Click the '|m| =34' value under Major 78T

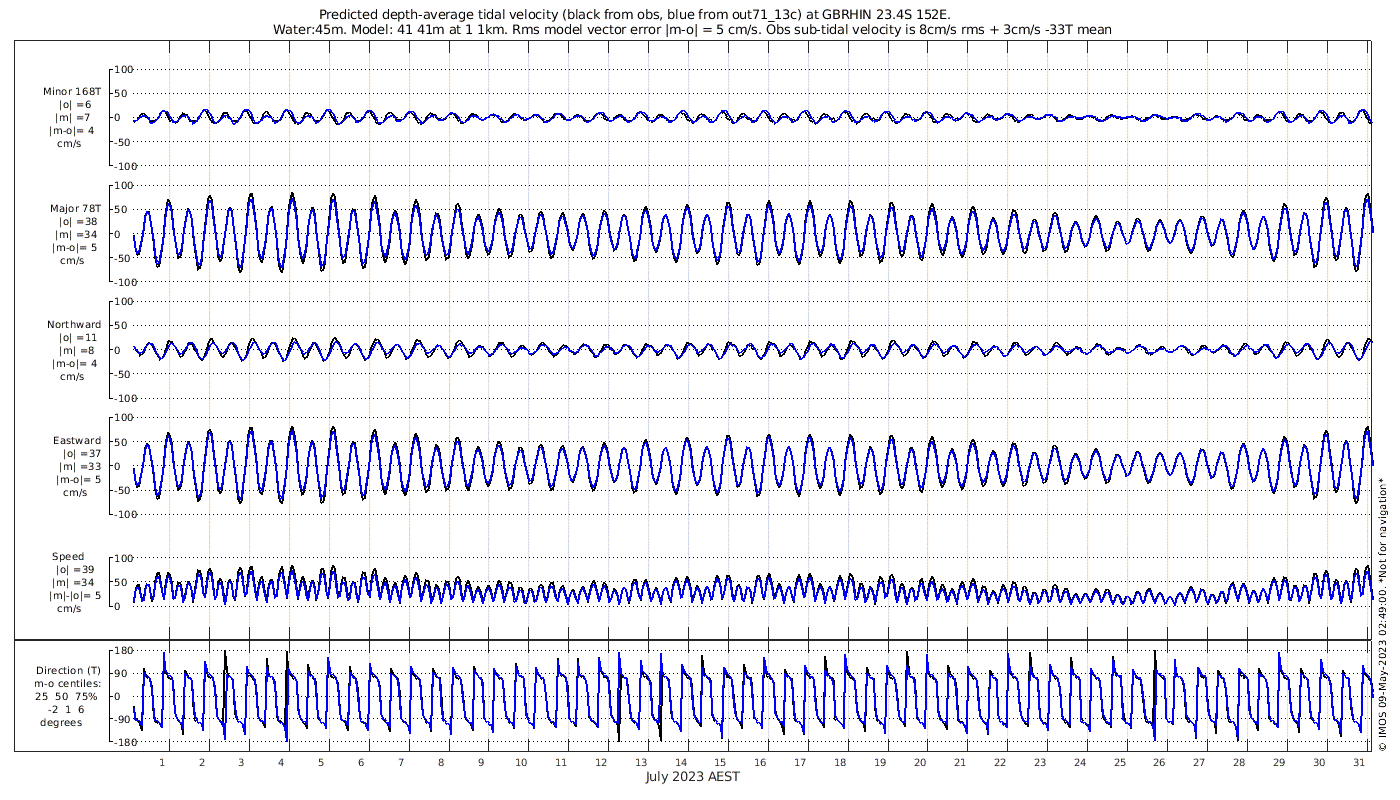[x=77, y=235]
